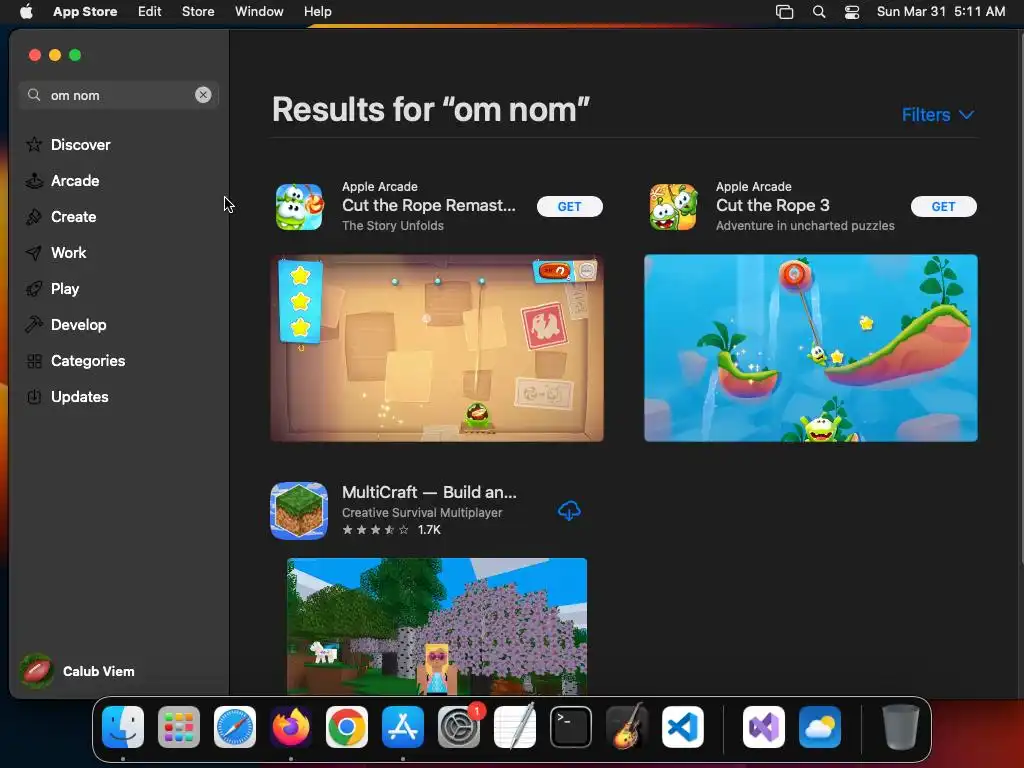View the MultiCraft screenshot preview

click(437, 626)
